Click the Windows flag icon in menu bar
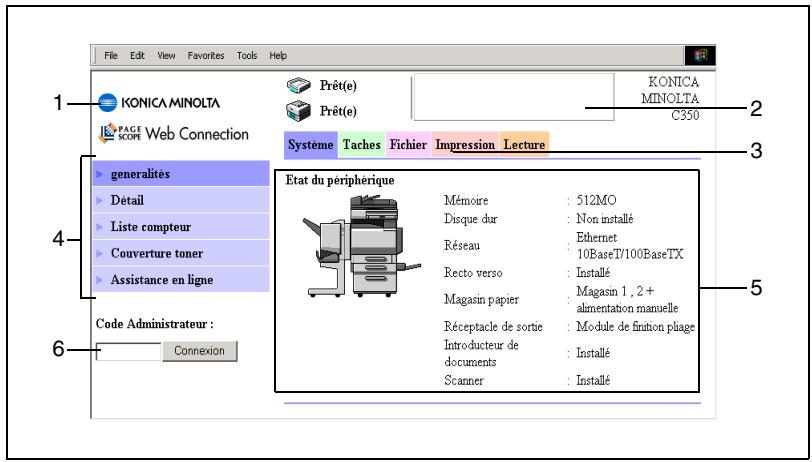This screenshot has width=812, height=462. coord(700,55)
